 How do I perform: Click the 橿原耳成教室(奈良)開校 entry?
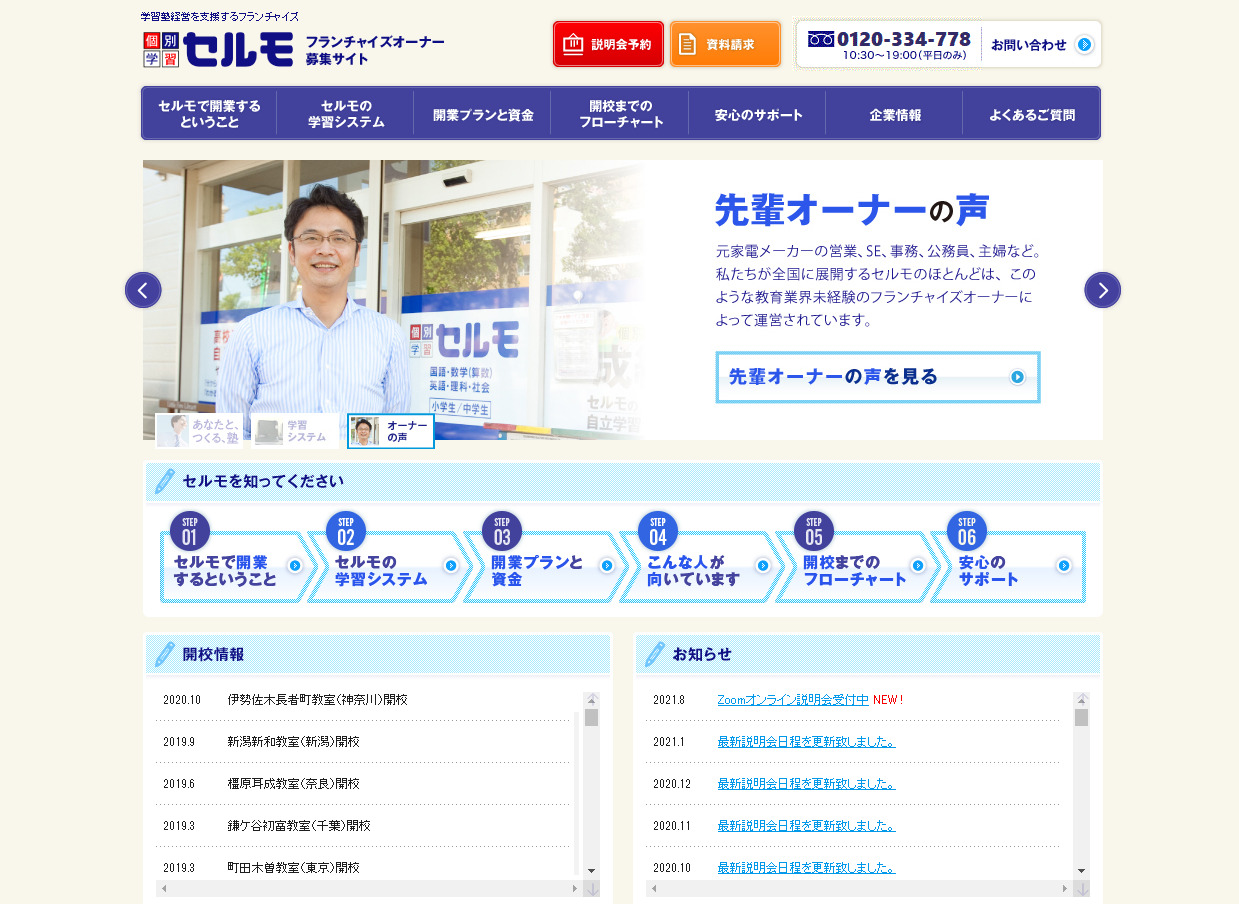(x=293, y=784)
